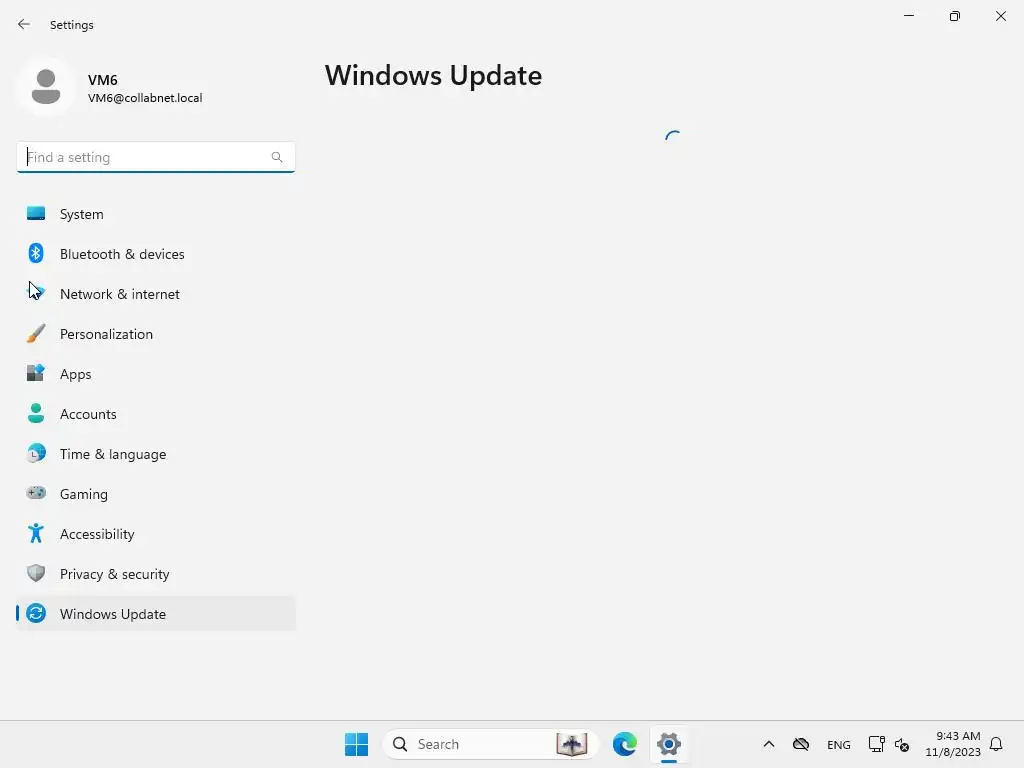The image size is (1024, 768).
Task: Go back using the Settings back arrow
Action: (24, 24)
